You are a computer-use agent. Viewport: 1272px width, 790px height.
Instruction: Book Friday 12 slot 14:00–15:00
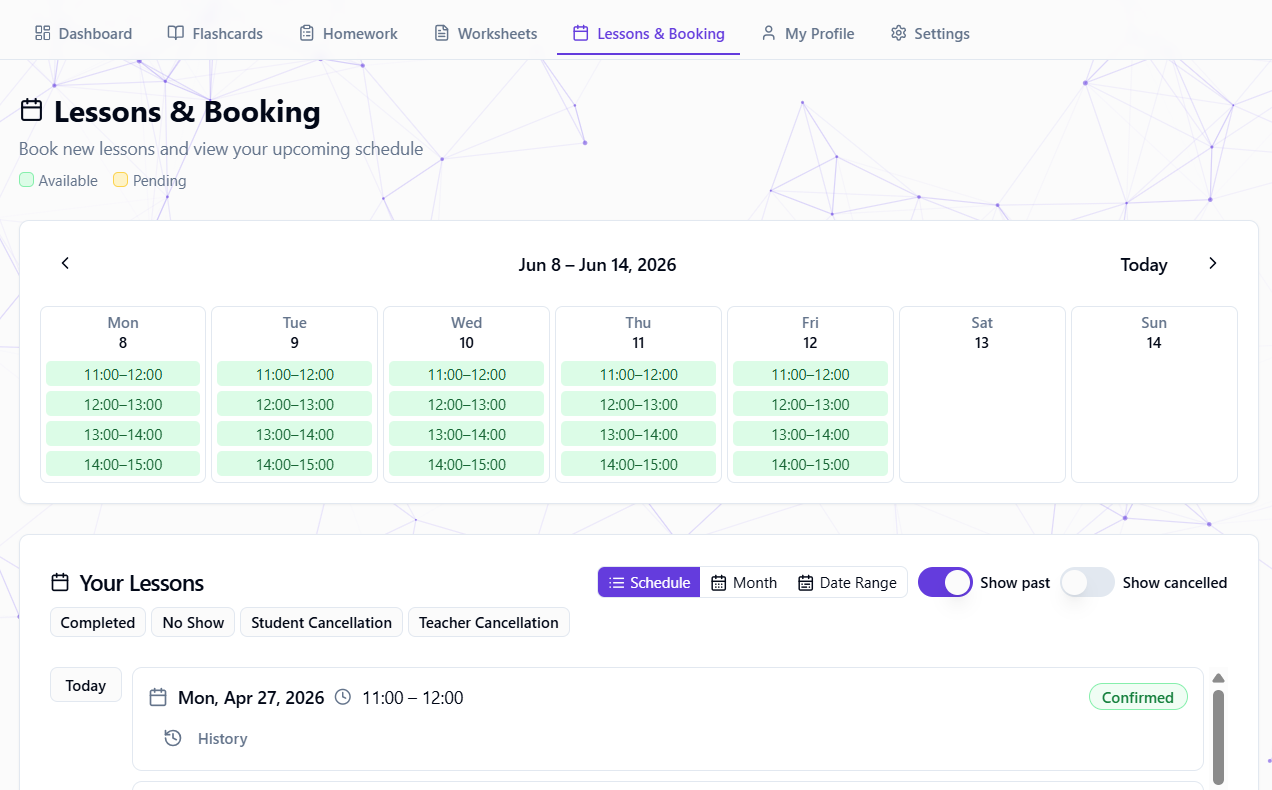coord(810,464)
